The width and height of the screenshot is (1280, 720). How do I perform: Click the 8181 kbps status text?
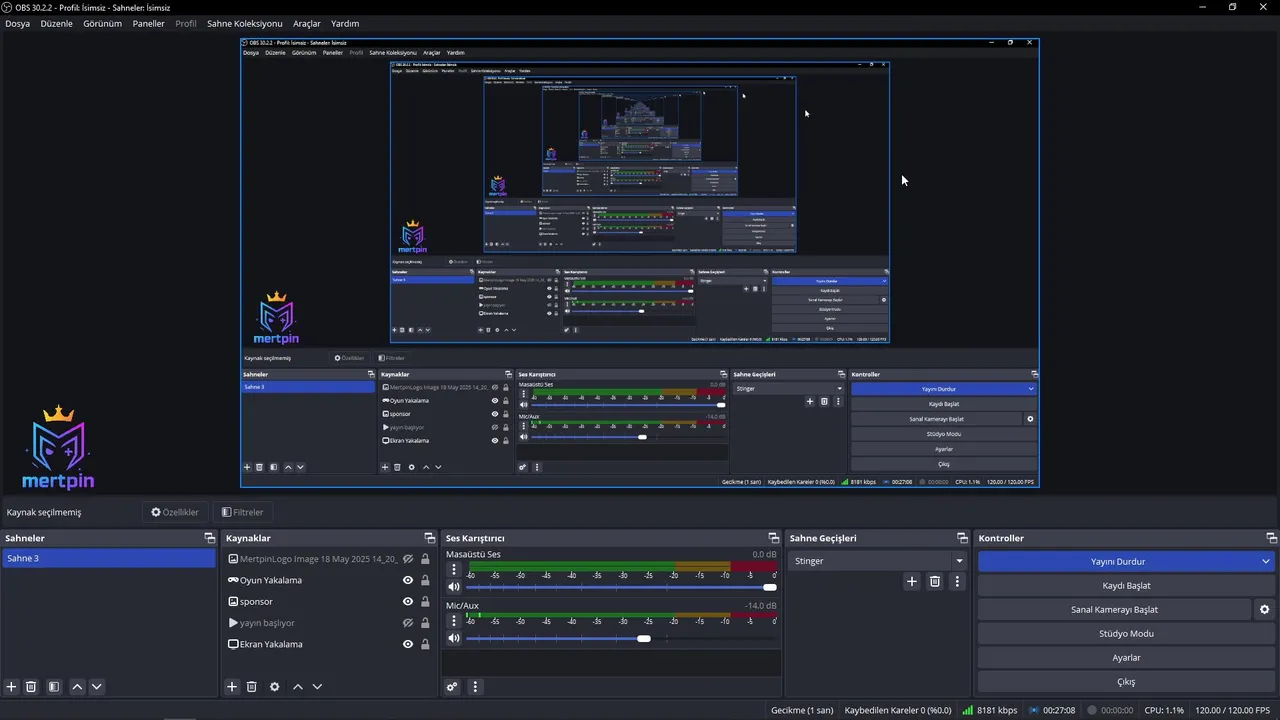(997, 710)
